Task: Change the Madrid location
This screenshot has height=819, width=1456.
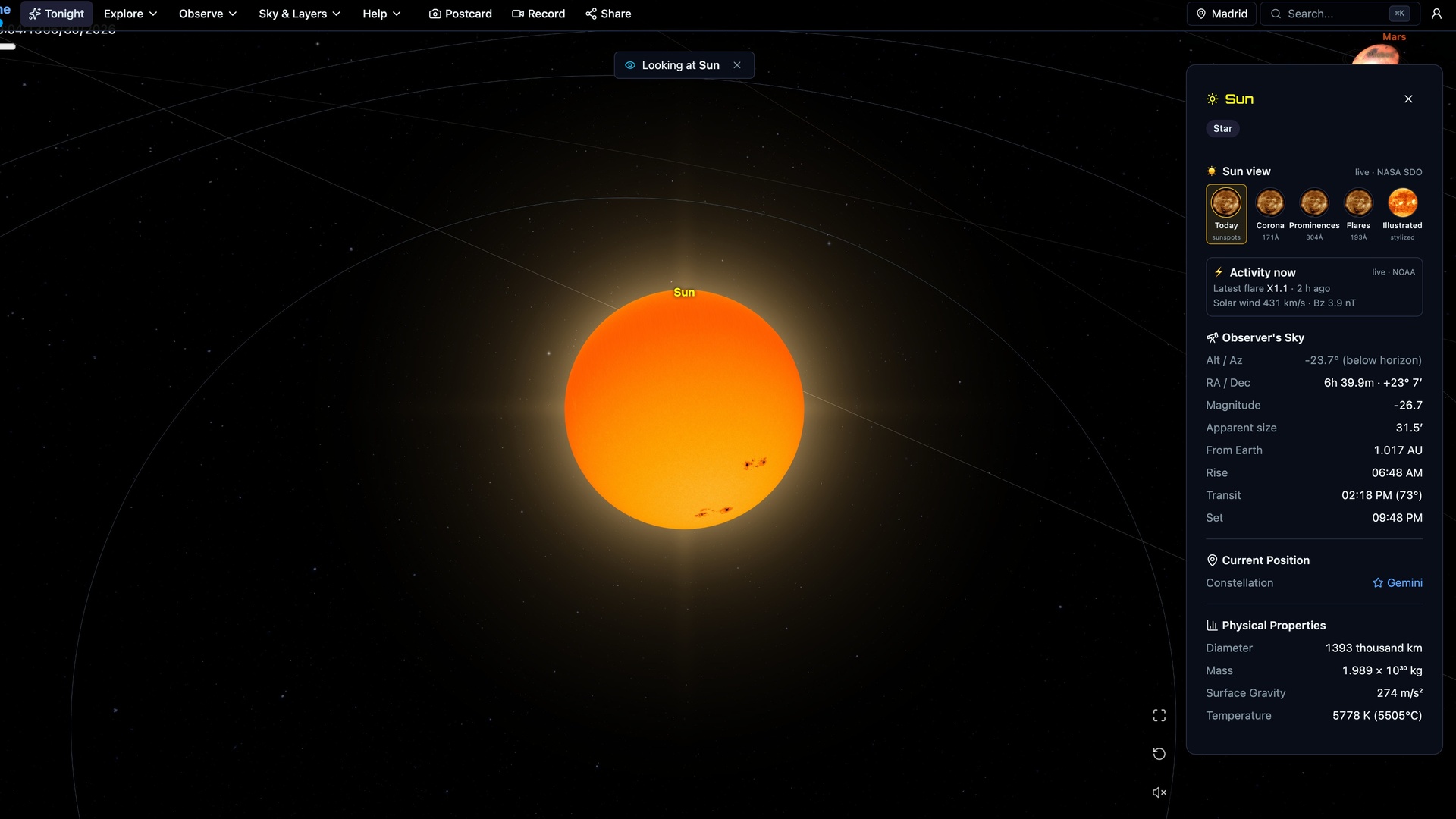Action: tap(1222, 14)
